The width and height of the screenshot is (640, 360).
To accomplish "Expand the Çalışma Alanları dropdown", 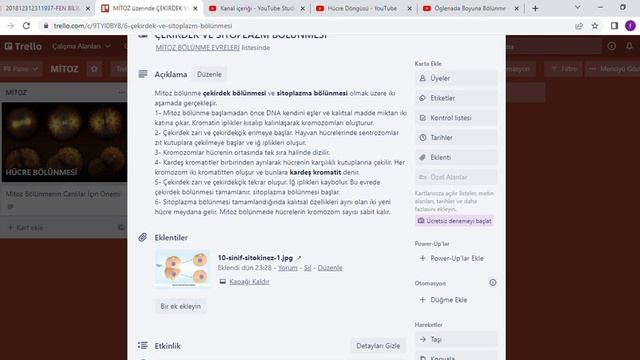I will (81, 46).
